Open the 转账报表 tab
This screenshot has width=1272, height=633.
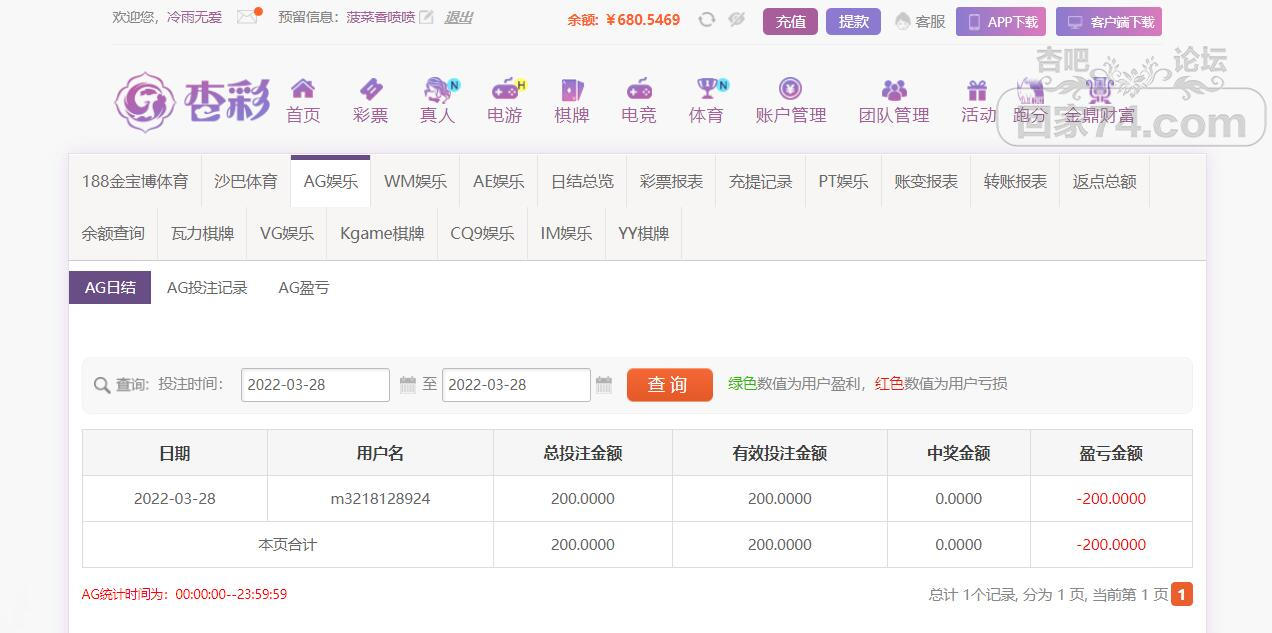[x=1015, y=181]
